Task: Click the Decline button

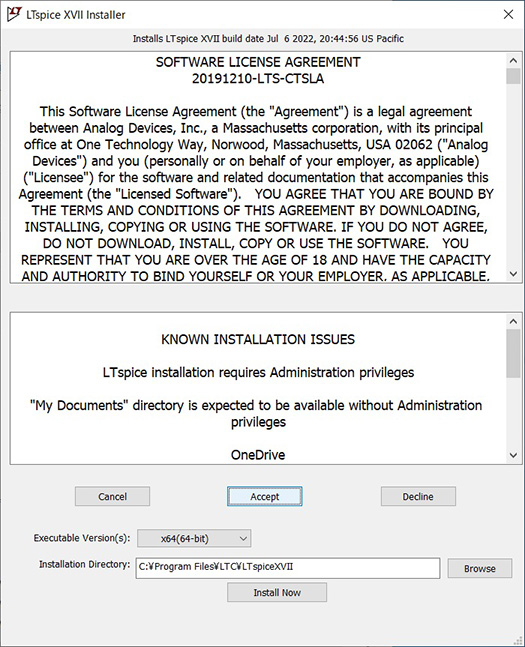Action: (418, 496)
